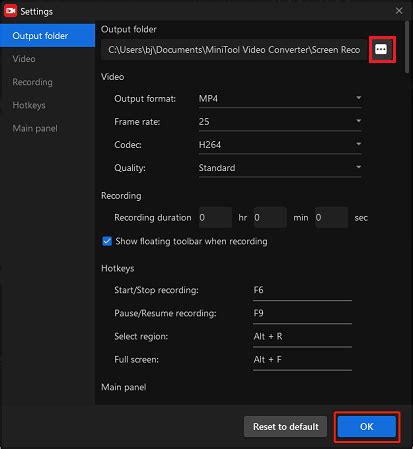
Task: Focus the recording duration hours field
Action: (215, 217)
